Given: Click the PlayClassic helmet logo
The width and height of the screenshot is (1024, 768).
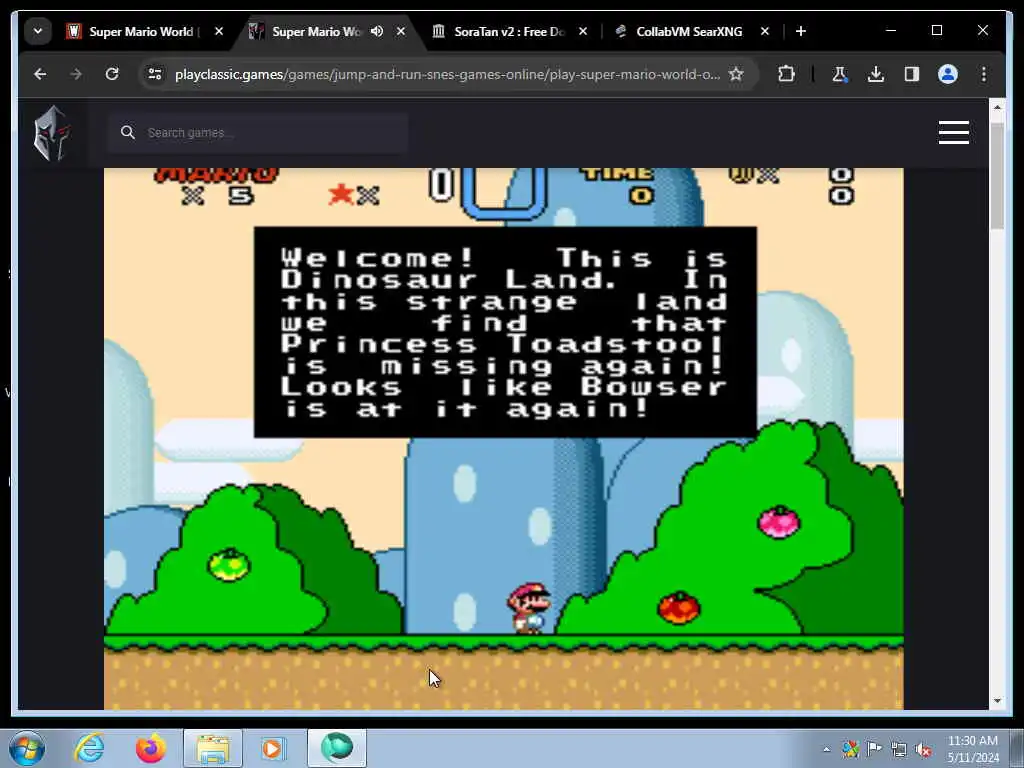Looking at the screenshot, I should tap(52, 133).
